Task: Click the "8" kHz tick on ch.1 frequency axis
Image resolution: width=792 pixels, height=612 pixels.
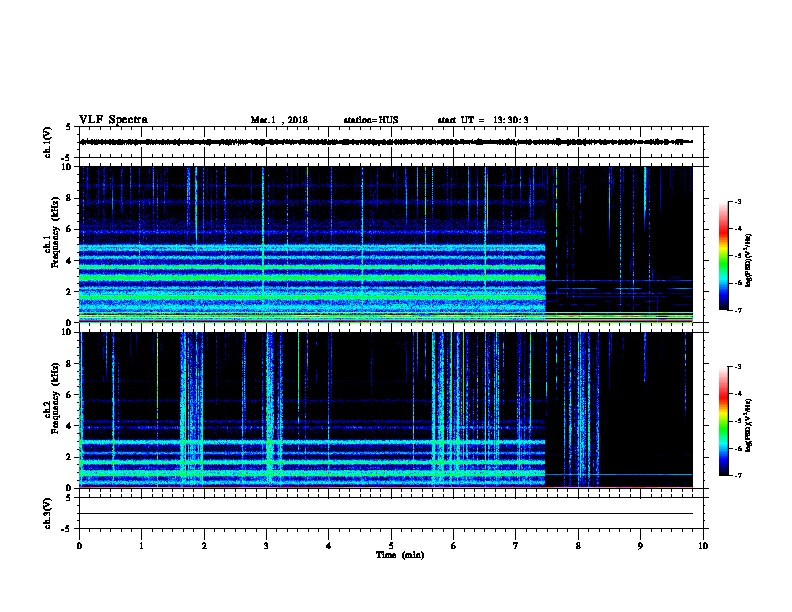Action: click(x=70, y=198)
